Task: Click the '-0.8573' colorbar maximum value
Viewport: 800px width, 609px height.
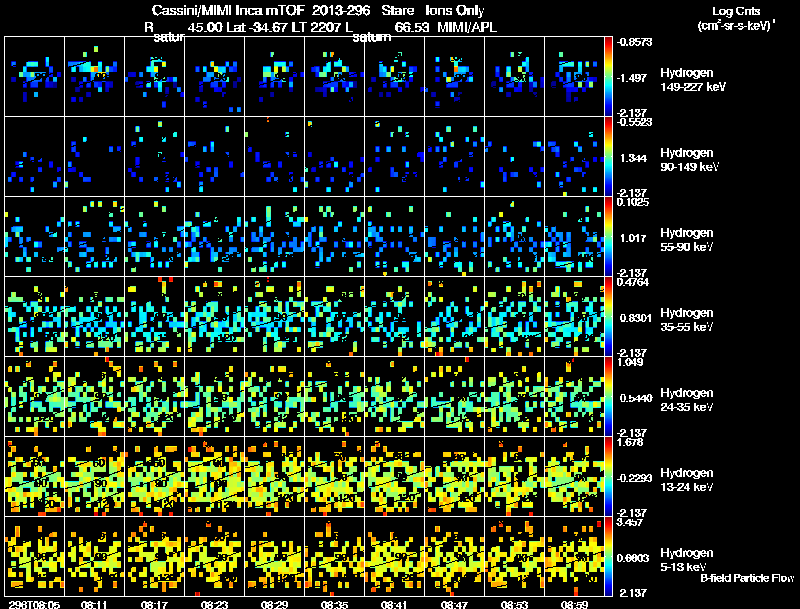Action: pos(634,42)
